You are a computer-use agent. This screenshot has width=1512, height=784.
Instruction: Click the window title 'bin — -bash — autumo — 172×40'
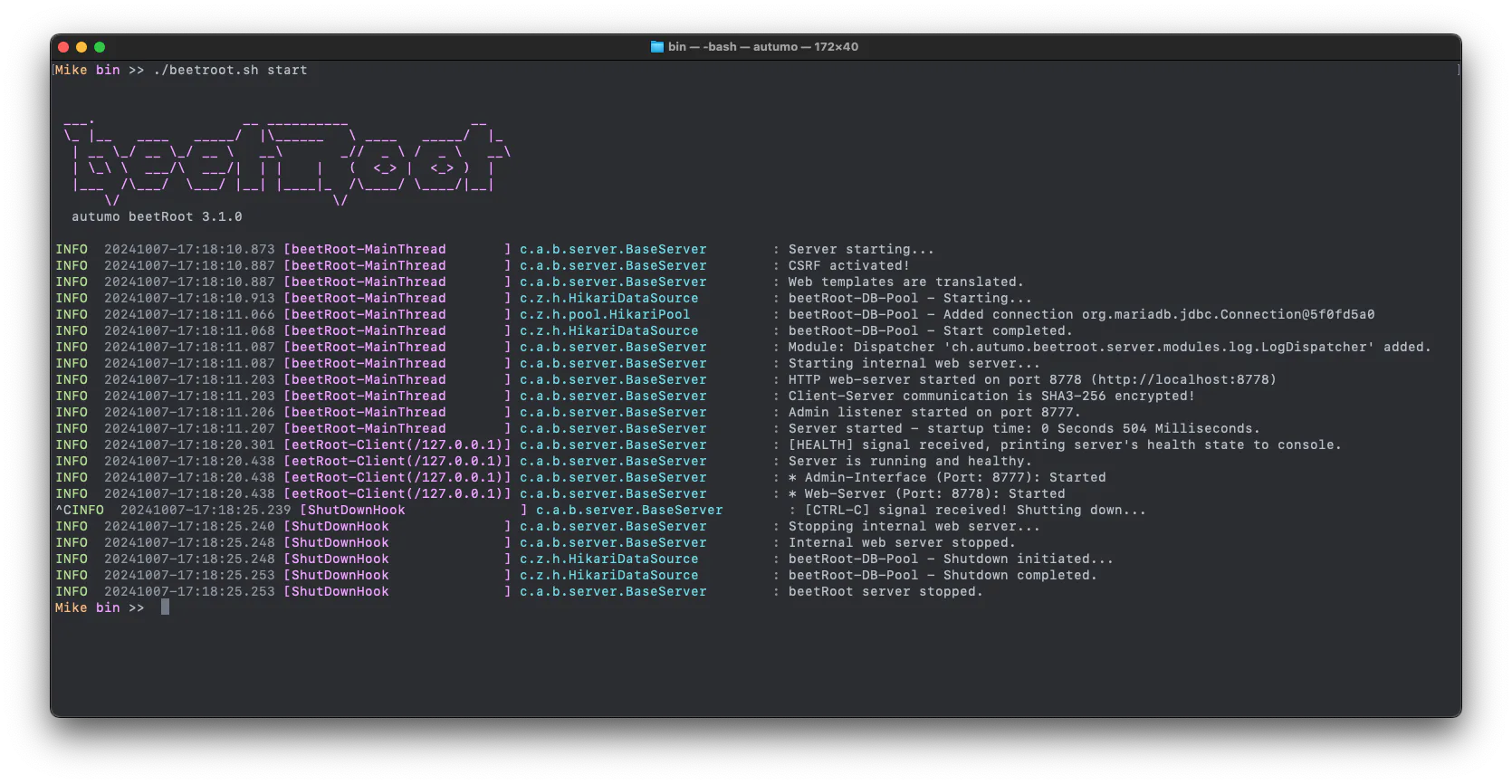[x=763, y=47]
